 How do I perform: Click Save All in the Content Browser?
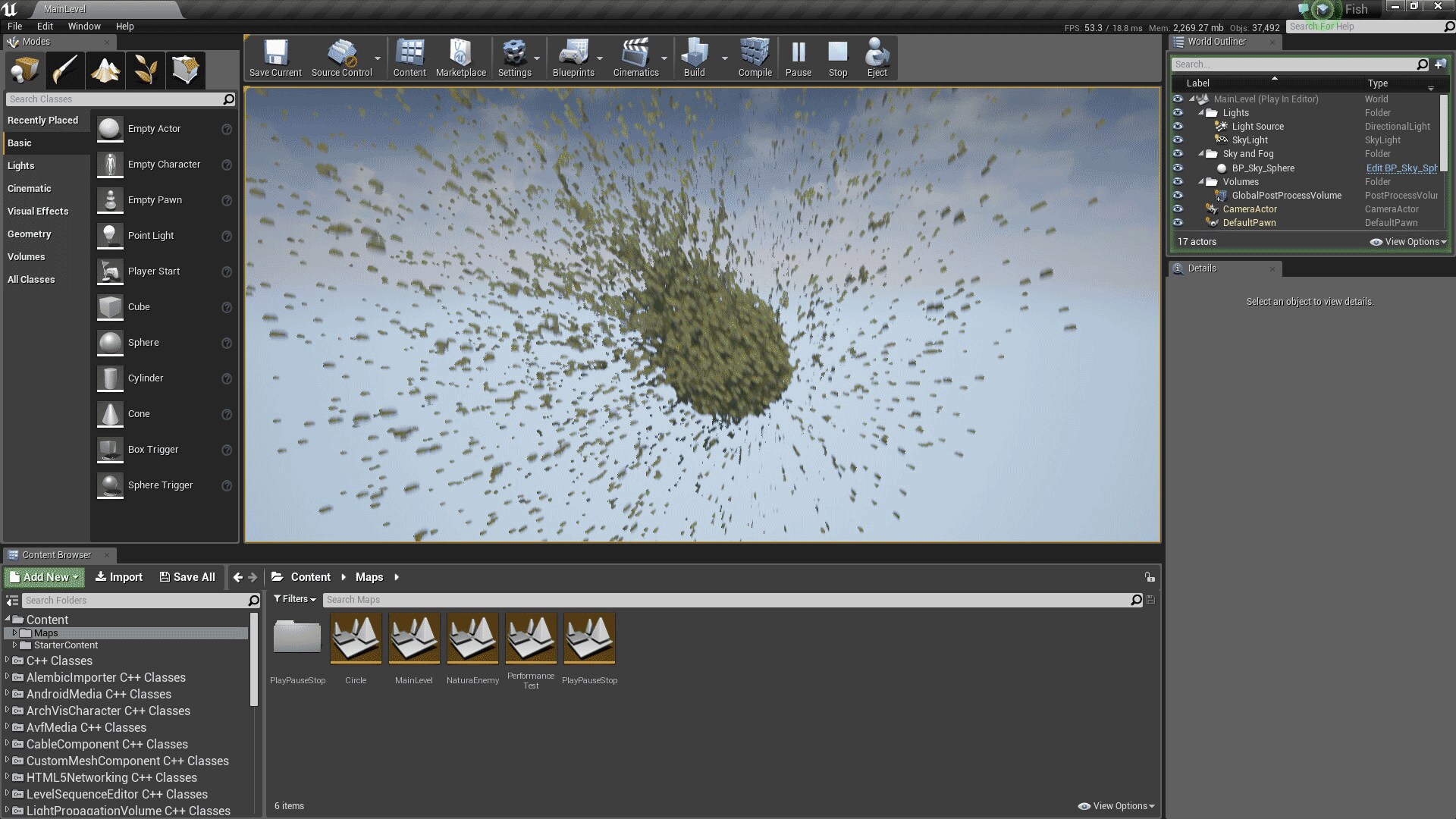click(x=187, y=576)
